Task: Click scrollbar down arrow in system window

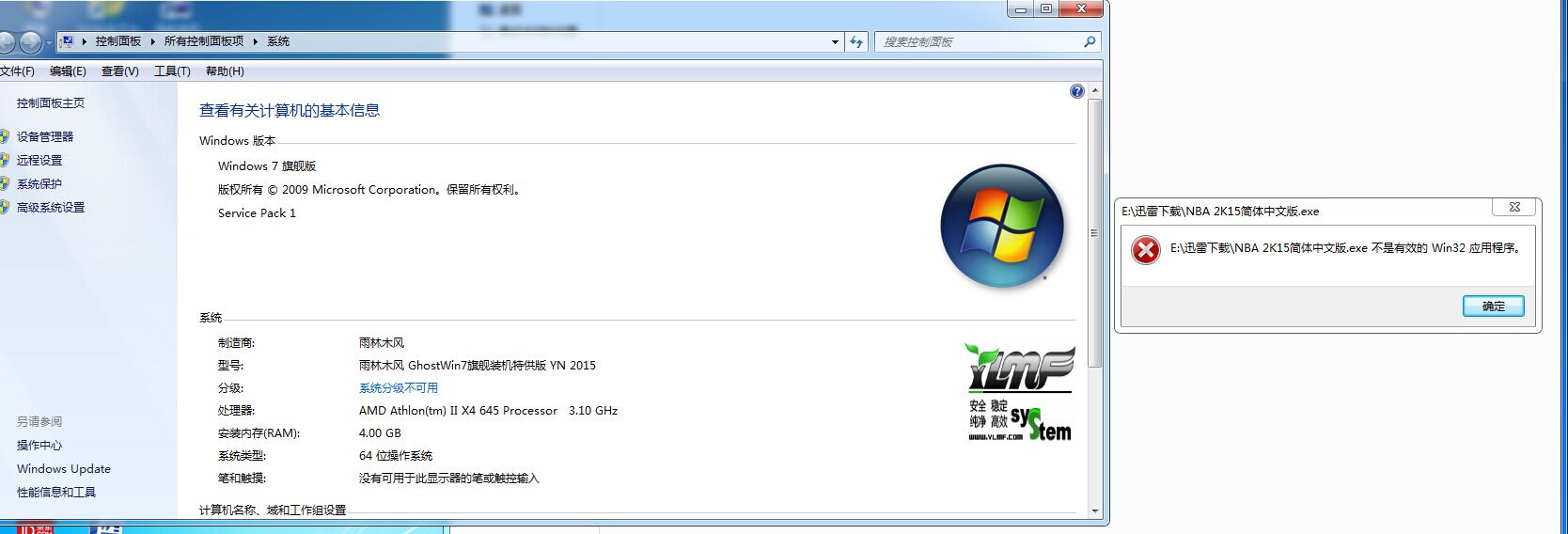Action: (1095, 510)
